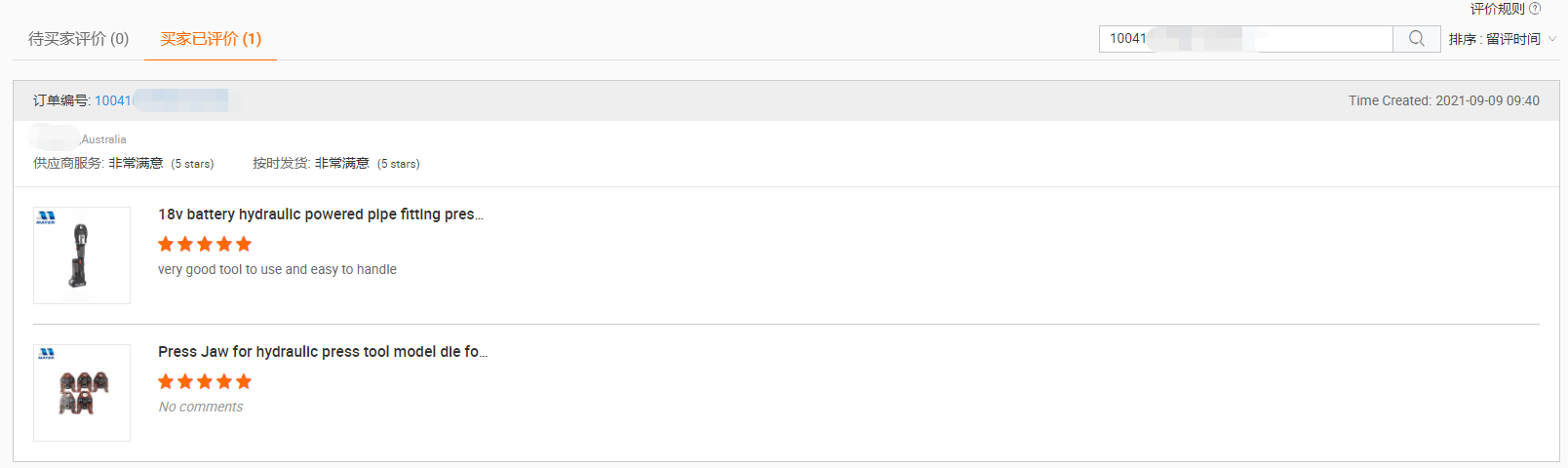Viewport: 1568px width, 468px height.
Task: Click the 评价规则 link text
Action: pos(1497,9)
